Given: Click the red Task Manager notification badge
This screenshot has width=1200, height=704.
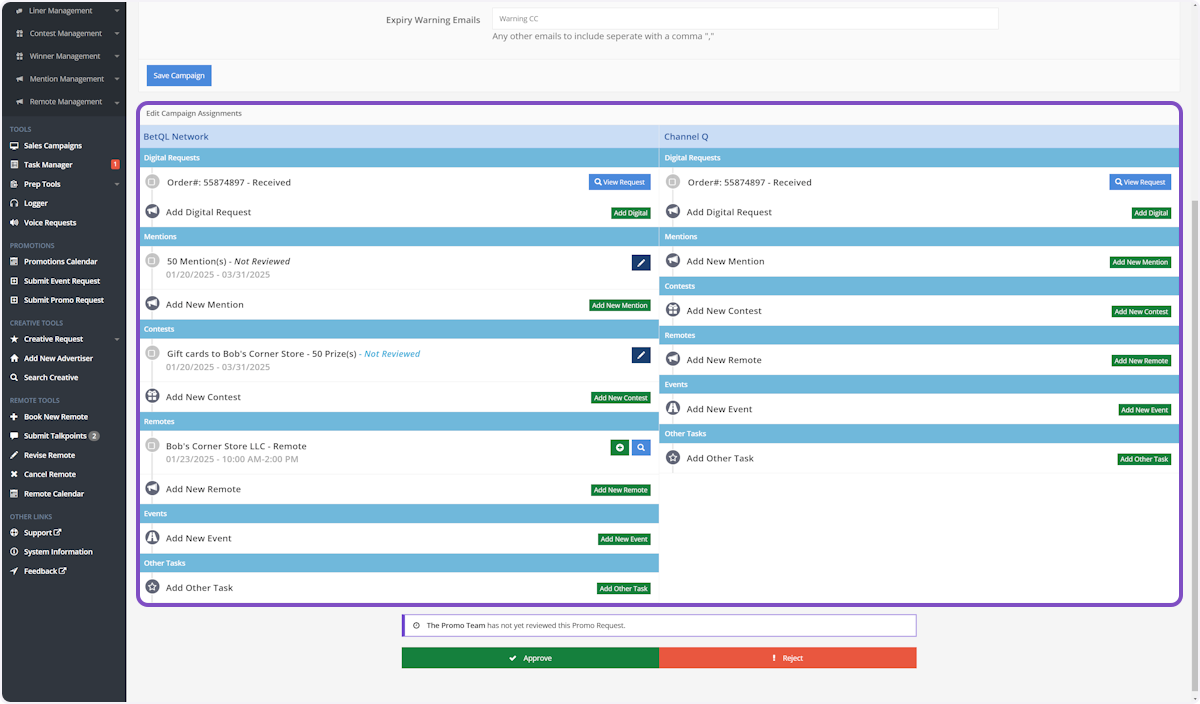Looking at the screenshot, I should coord(115,165).
